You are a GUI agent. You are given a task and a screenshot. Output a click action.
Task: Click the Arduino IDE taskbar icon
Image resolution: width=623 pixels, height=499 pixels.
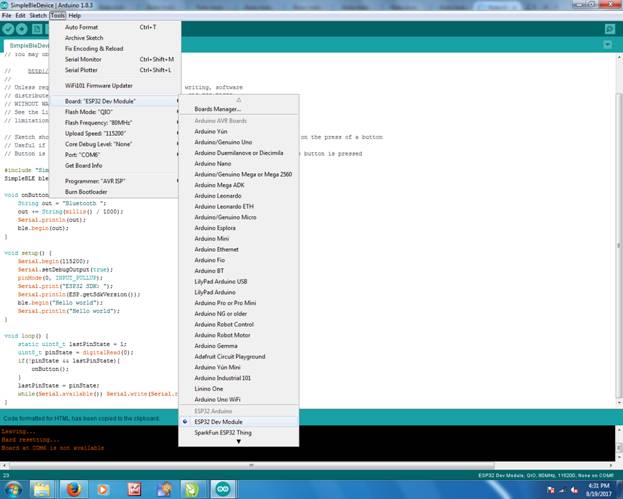tap(223, 489)
